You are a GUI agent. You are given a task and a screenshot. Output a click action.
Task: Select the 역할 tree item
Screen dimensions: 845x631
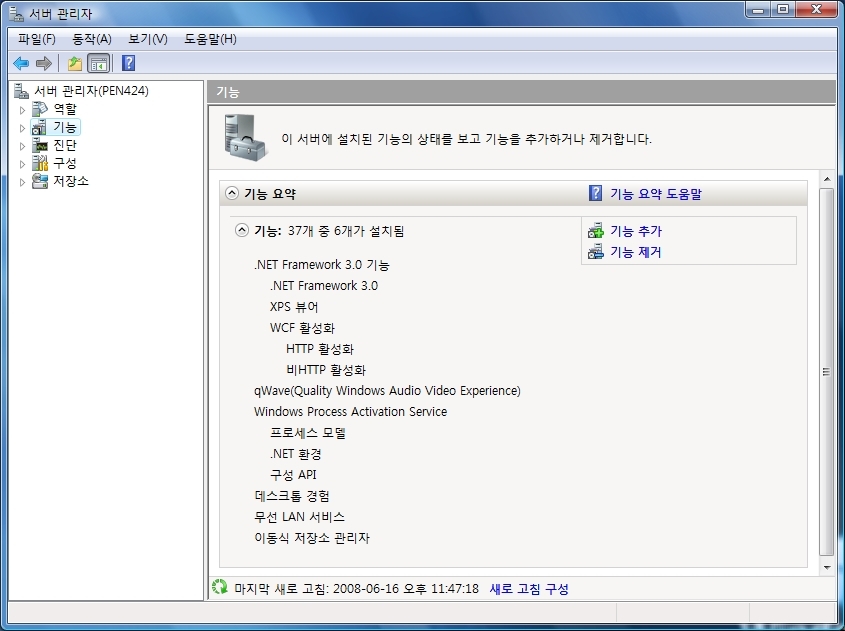tap(65, 109)
